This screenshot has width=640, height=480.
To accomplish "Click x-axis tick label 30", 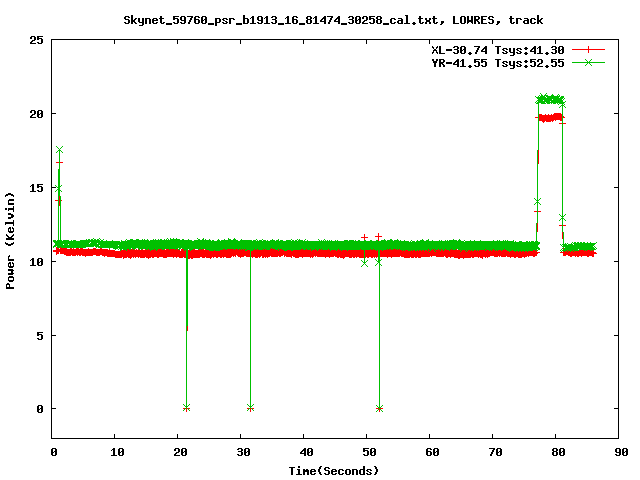I will coord(243,452).
